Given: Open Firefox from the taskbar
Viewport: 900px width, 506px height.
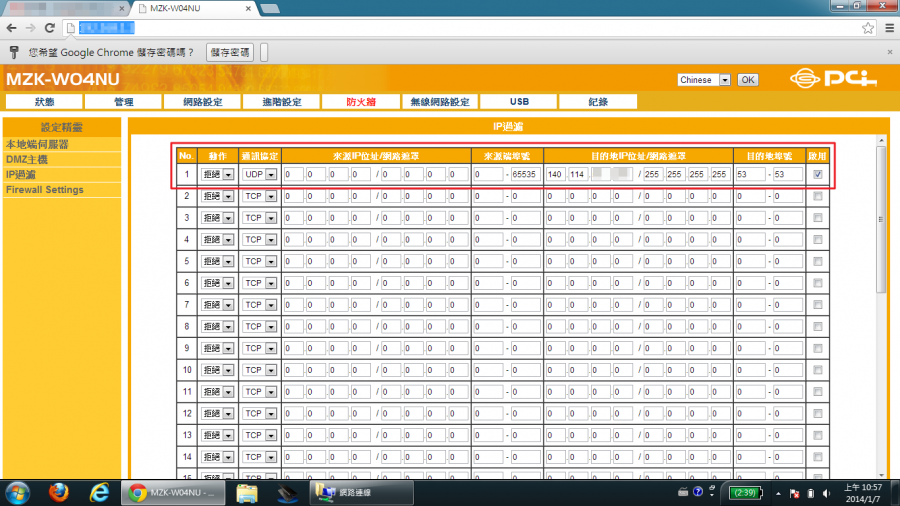Looking at the screenshot, I should (60, 492).
